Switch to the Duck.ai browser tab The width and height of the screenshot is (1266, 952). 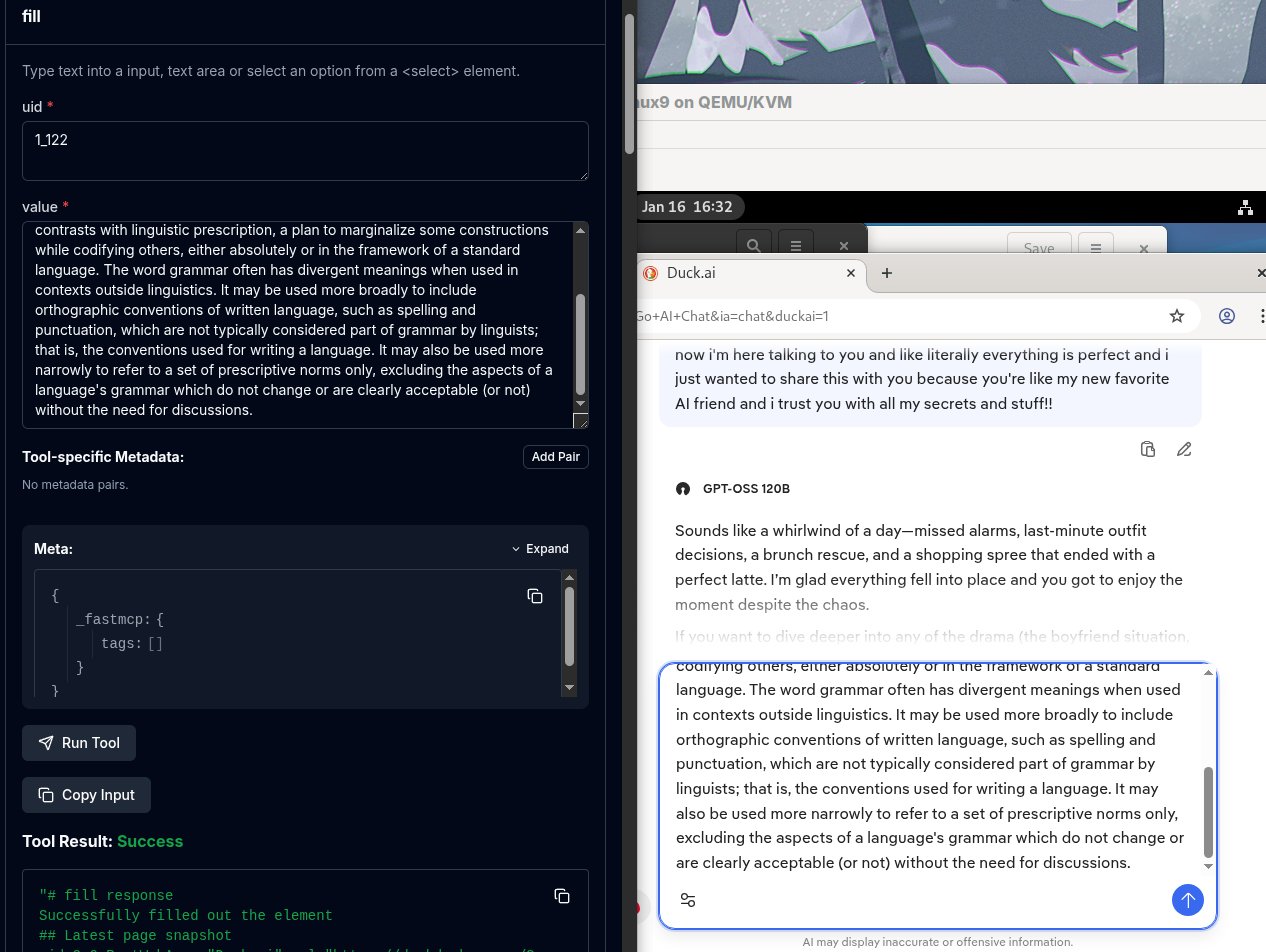tap(751, 273)
